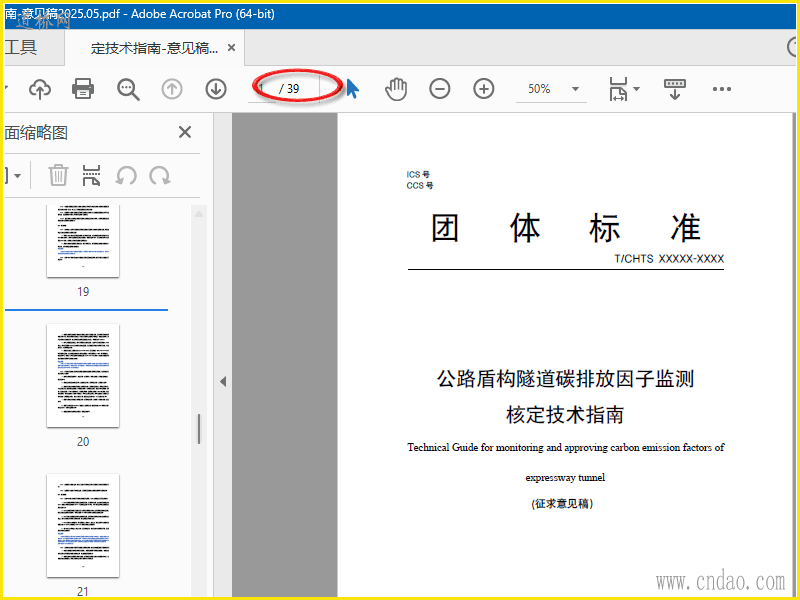
Task: Click the / 39 total pages label
Action: click(289, 89)
